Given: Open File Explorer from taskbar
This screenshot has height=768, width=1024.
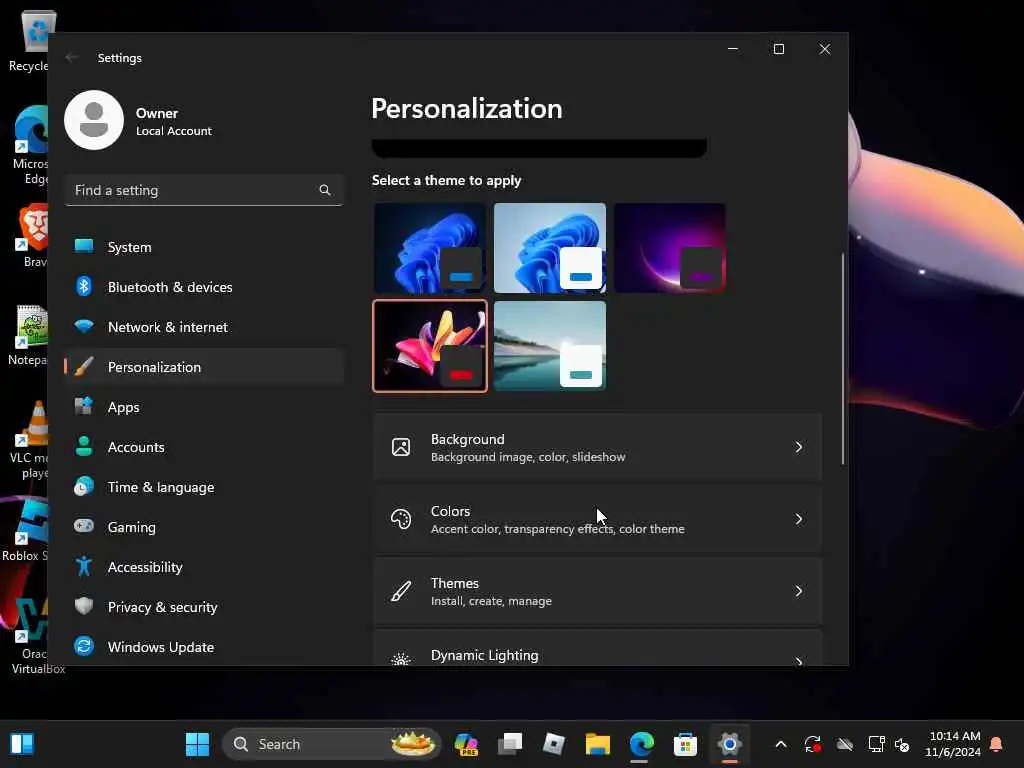Looking at the screenshot, I should pyautogui.click(x=598, y=744).
